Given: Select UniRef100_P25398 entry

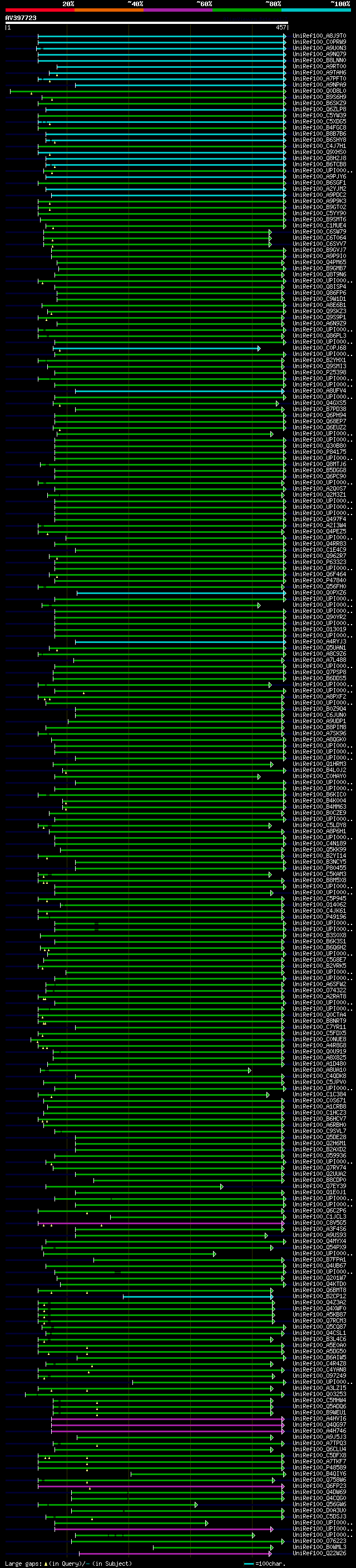Looking at the screenshot, I should [x=319, y=373].
